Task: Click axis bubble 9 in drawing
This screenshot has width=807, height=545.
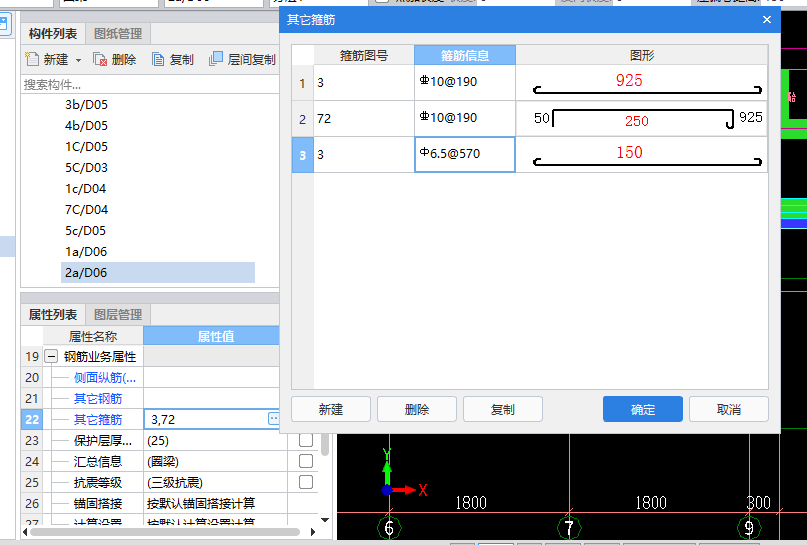Action: tap(749, 528)
